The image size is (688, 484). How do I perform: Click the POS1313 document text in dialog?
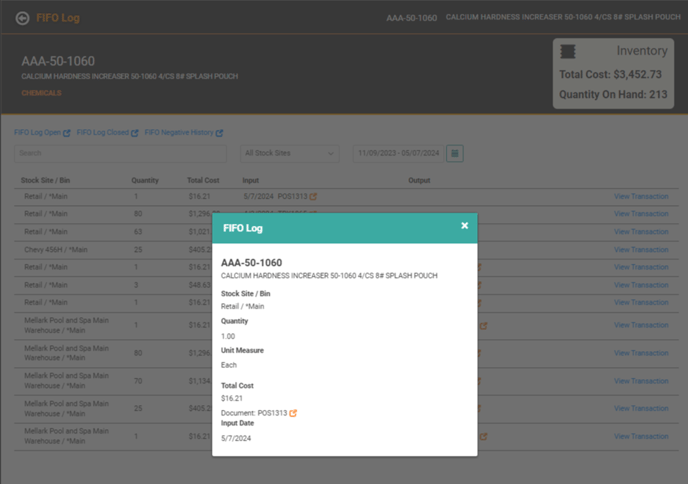(x=272, y=413)
